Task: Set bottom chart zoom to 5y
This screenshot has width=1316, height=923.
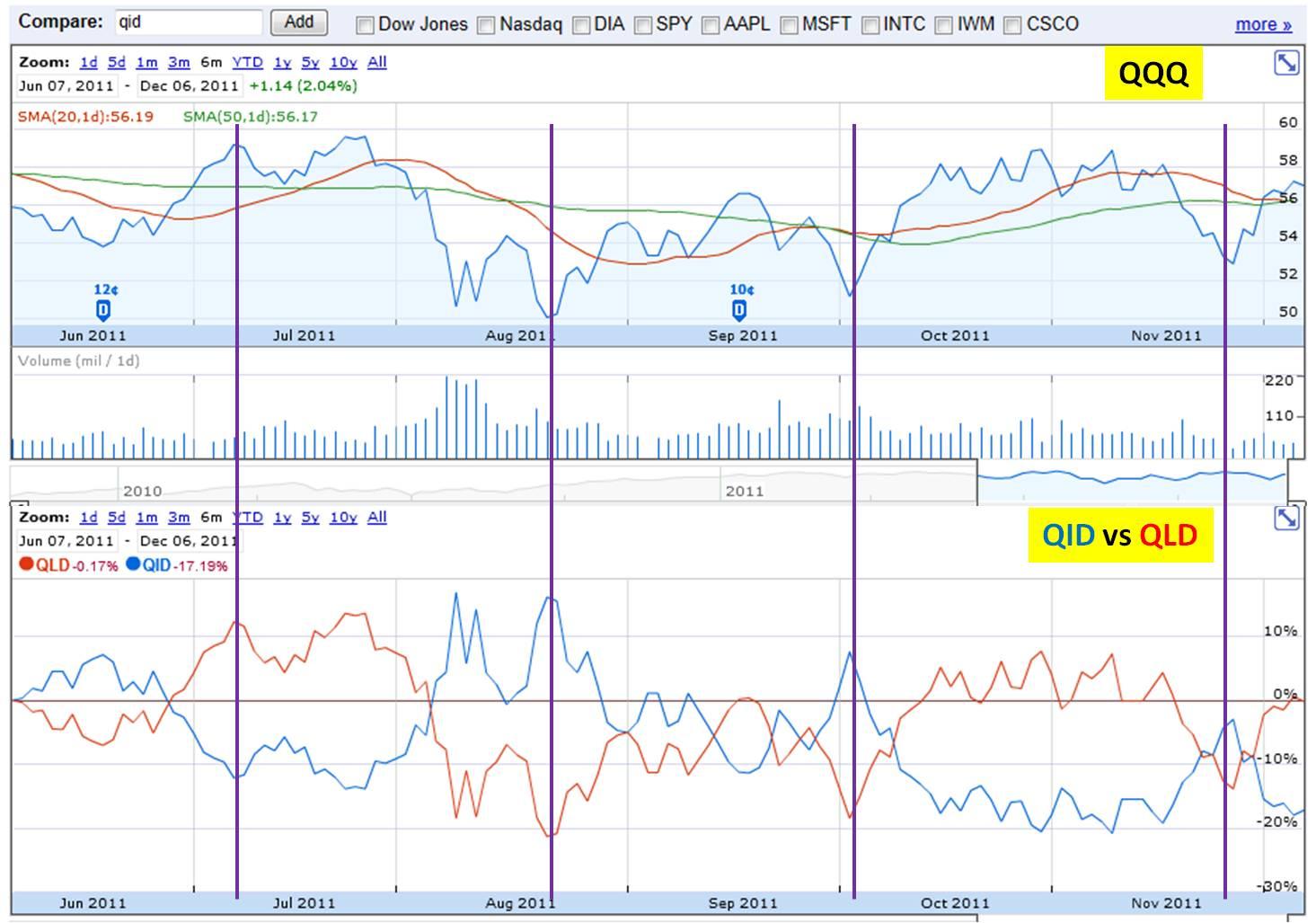Action: pyautogui.click(x=310, y=517)
